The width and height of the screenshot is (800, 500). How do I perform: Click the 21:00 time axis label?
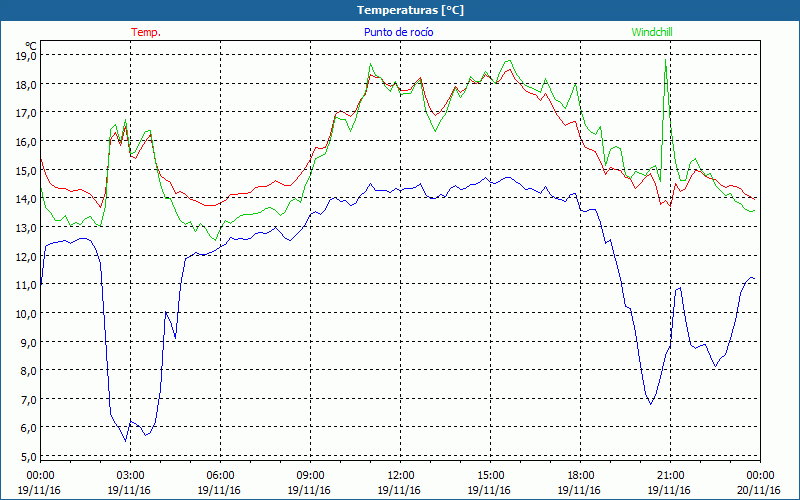click(670, 476)
